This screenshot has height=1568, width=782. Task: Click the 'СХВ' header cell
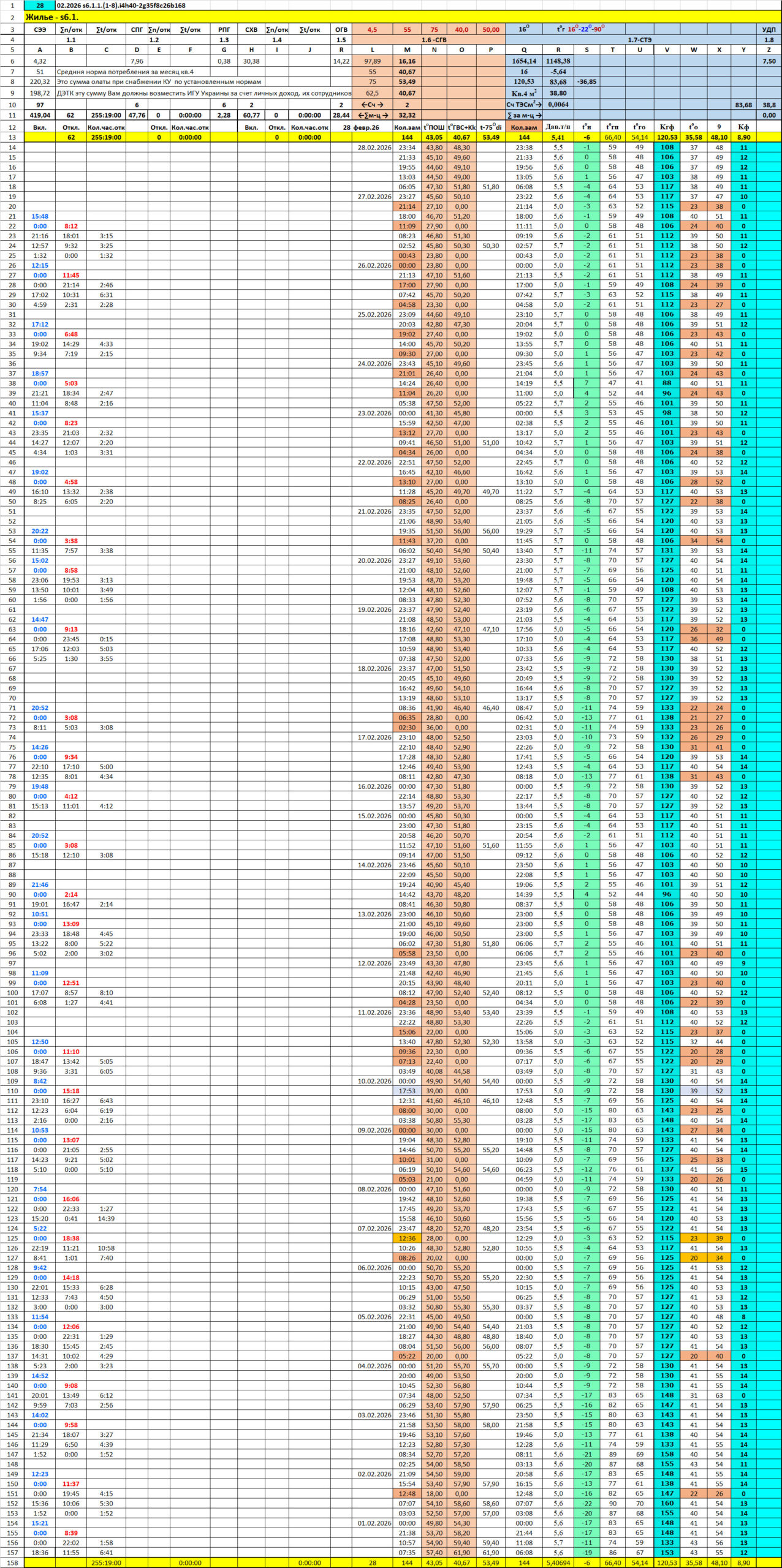[x=251, y=29]
